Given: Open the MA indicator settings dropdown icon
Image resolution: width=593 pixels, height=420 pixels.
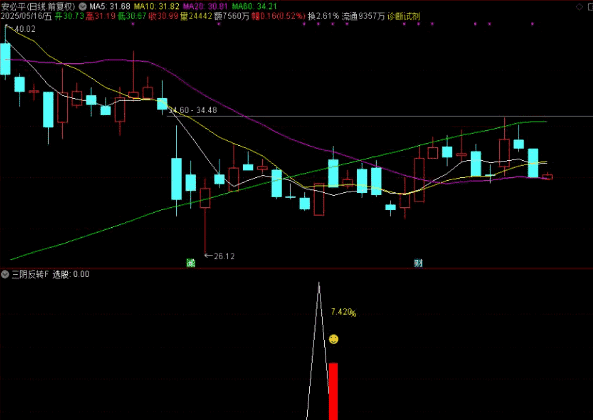Looking at the screenshot, I should tap(82, 6).
